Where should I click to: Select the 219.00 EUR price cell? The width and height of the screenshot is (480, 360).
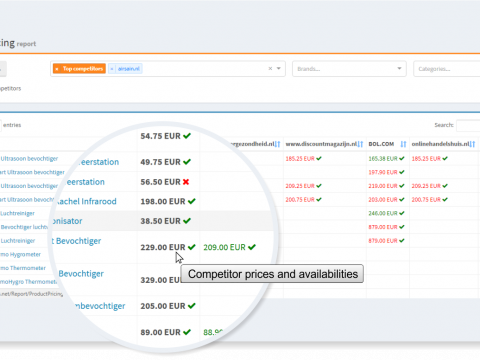coord(383,186)
